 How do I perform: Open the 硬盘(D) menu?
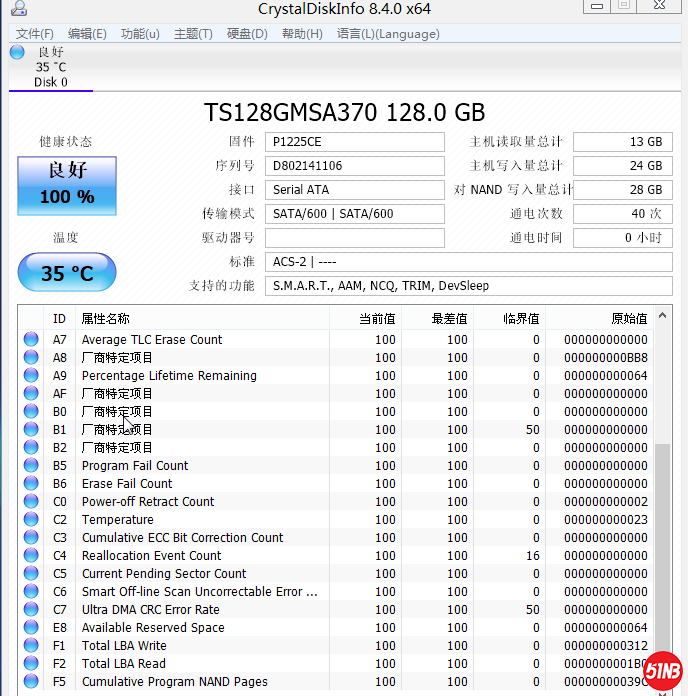pos(247,34)
